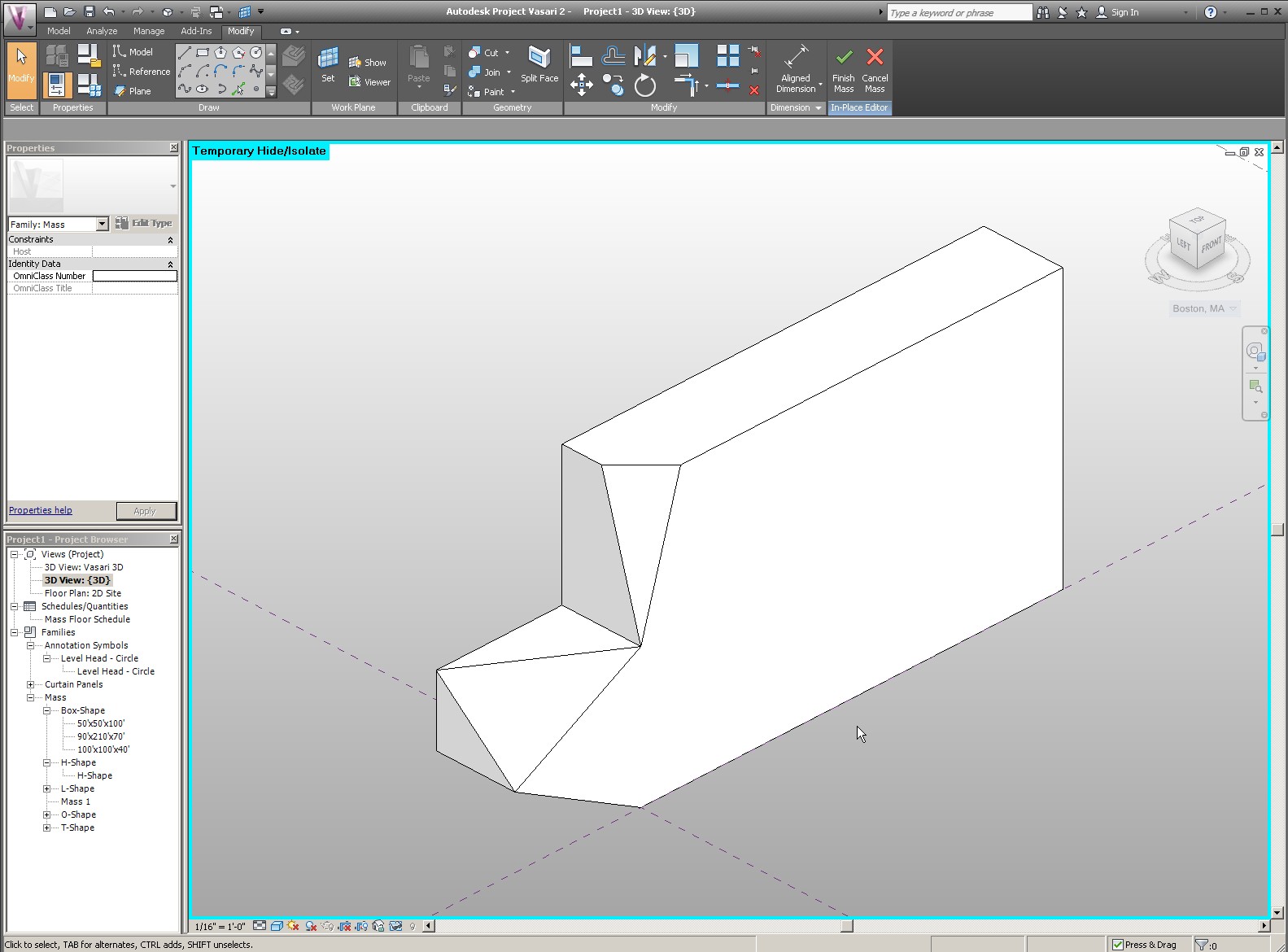This screenshot has width=1288, height=952.
Task: Click inside the OmniClass Number field
Action: click(x=134, y=276)
